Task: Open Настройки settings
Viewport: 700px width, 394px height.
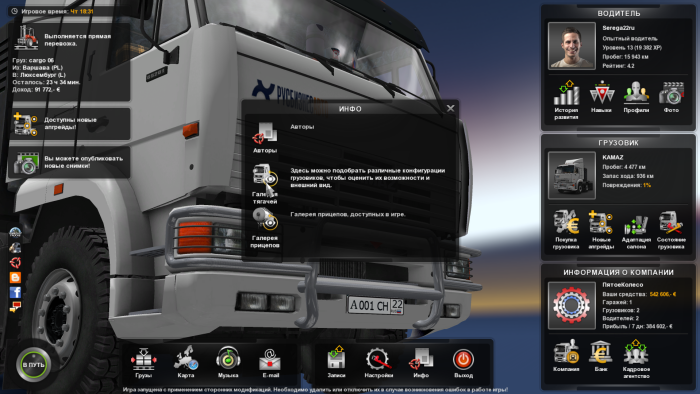Action: pos(379,362)
